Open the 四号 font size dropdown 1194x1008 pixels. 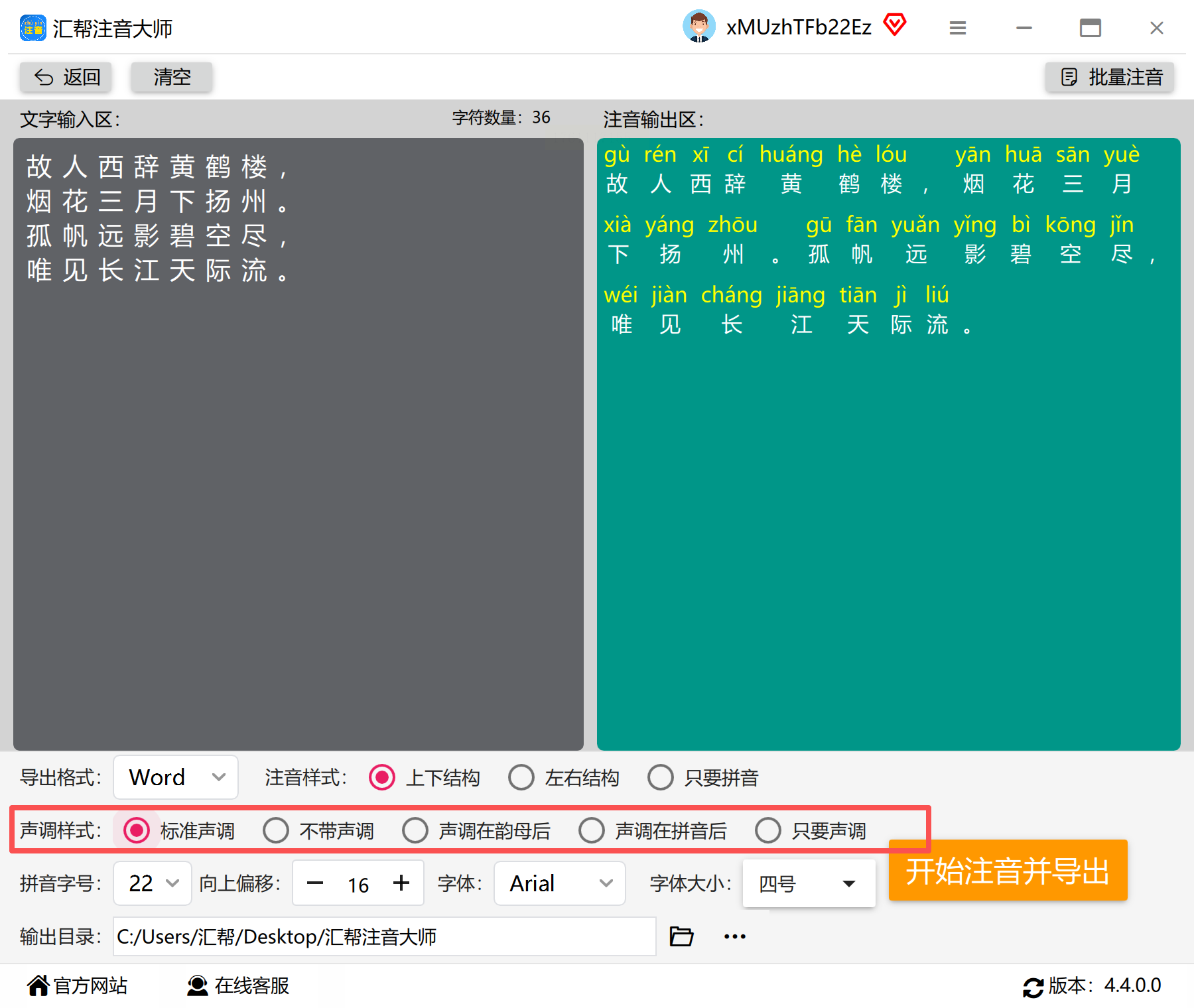pyautogui.click(x=808, y=883)
